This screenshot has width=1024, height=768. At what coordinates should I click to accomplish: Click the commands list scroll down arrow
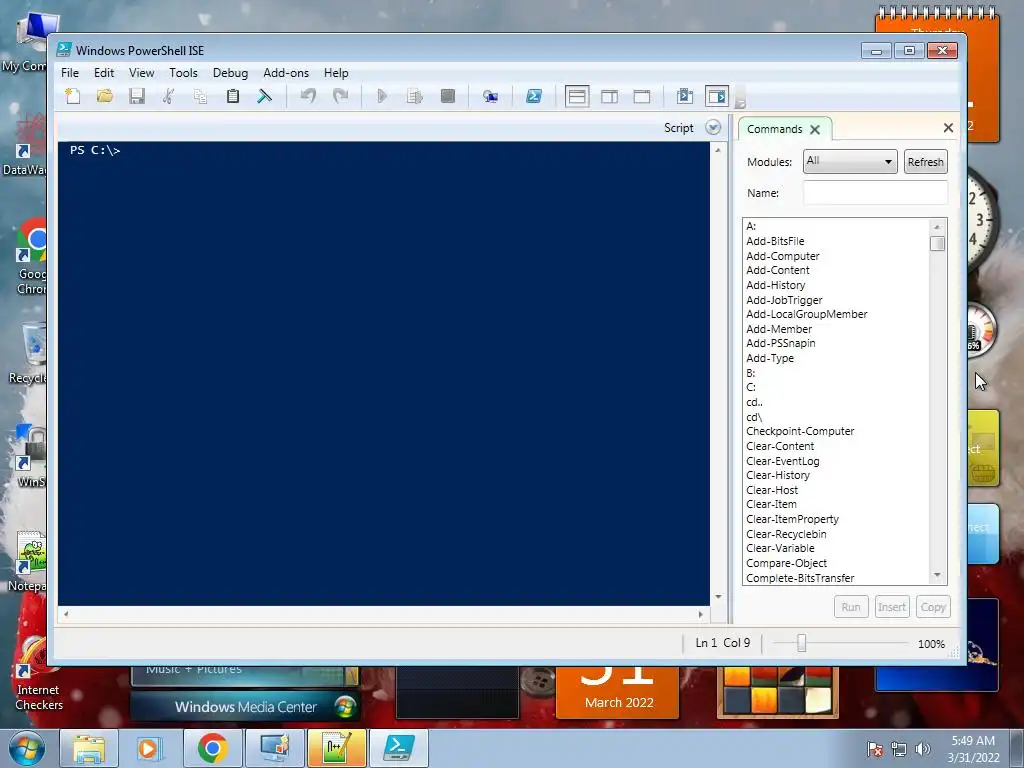tap(937, 575)
